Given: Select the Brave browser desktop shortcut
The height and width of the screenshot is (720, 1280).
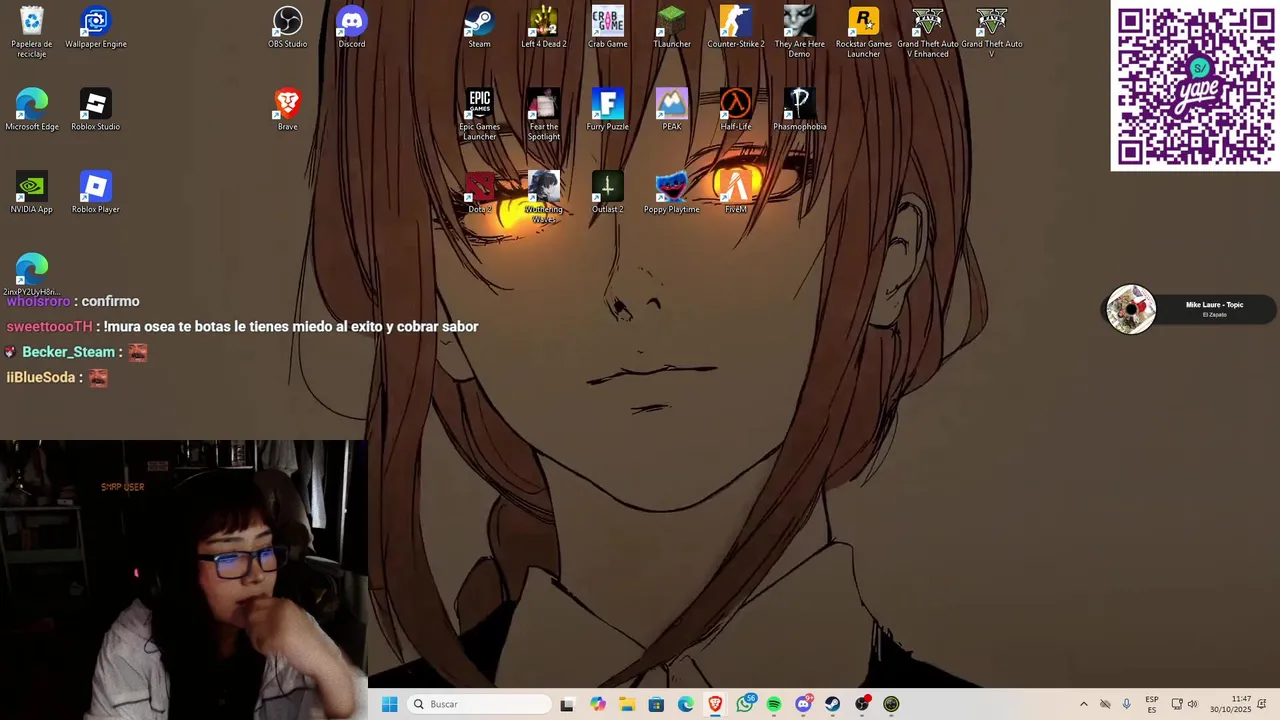Looking at the screenshot, I should pos(288,110).
